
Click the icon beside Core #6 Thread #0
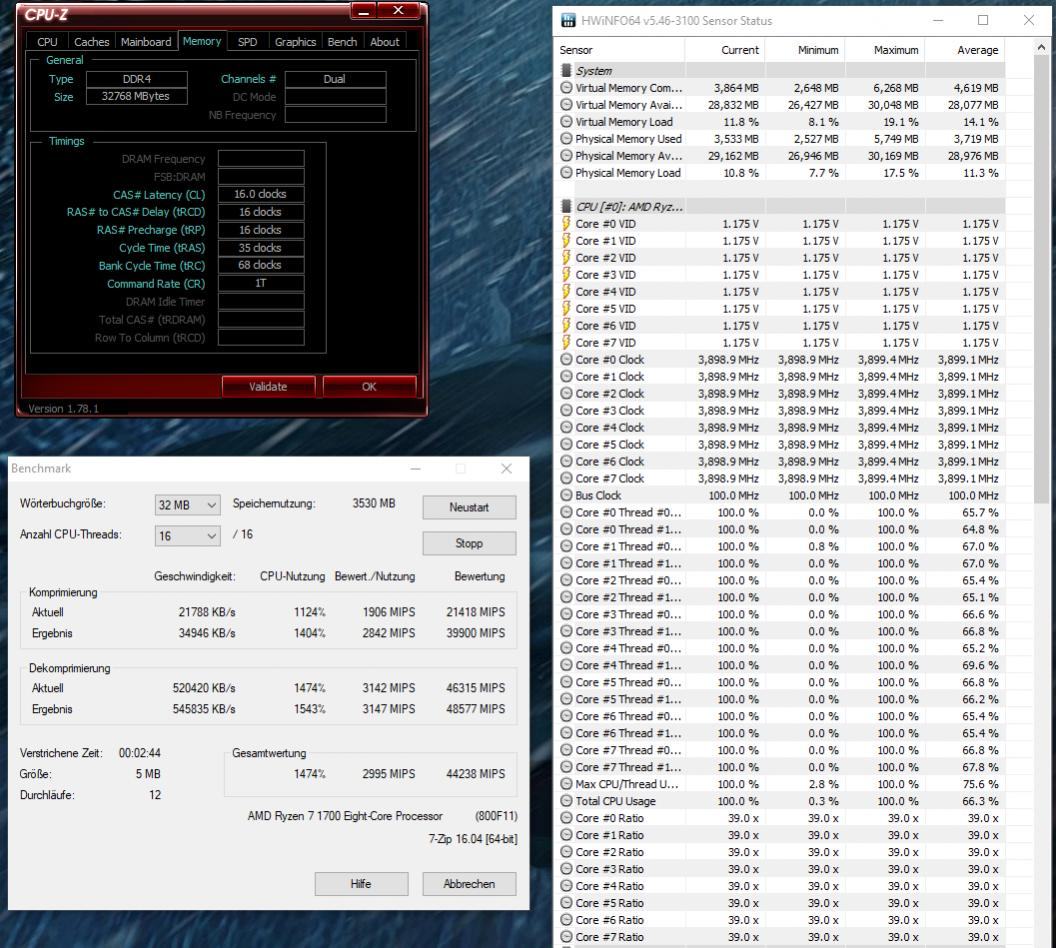566,716
